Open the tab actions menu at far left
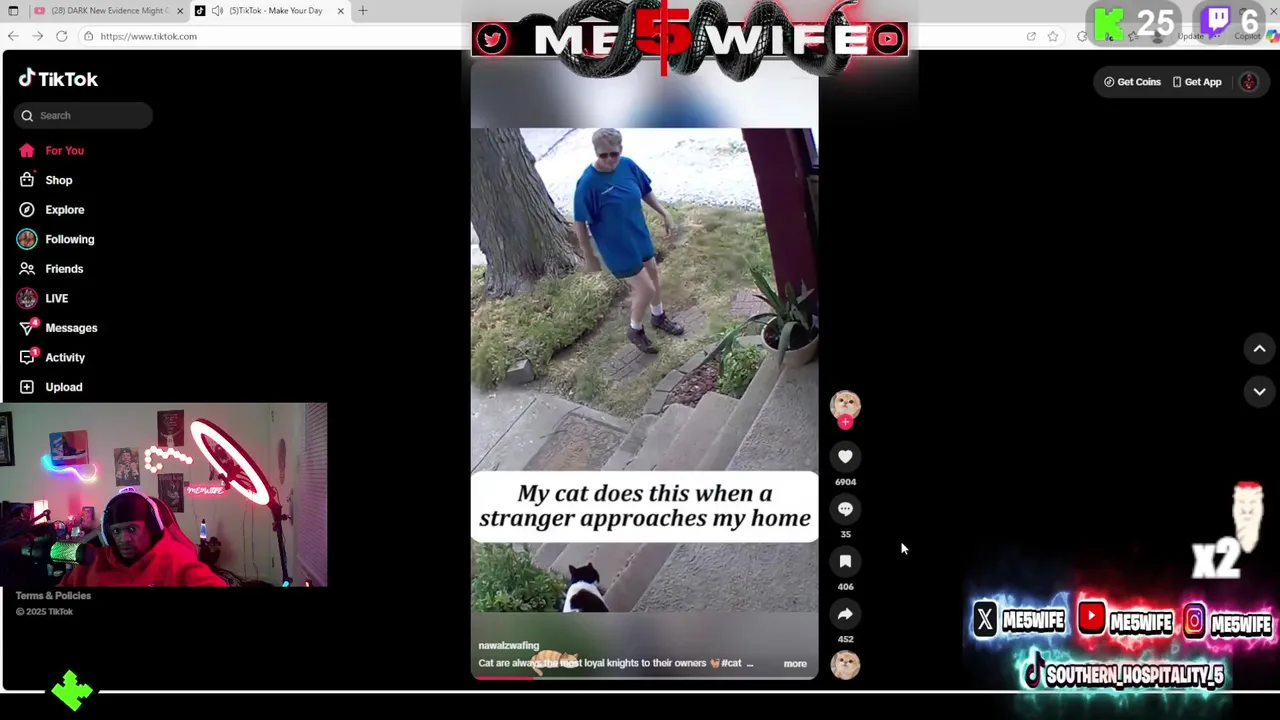The image size is (1280, 720). 13,11
